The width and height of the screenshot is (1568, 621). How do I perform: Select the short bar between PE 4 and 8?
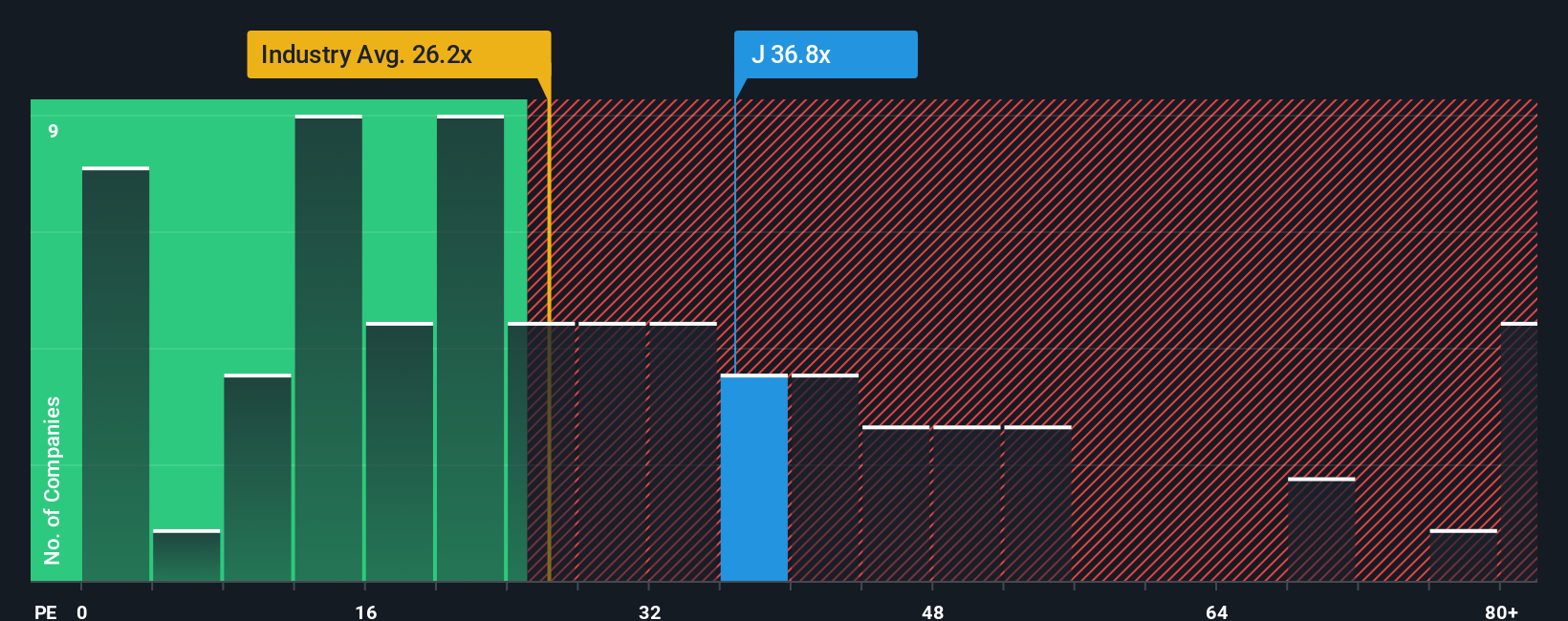[x=186, y=555]
